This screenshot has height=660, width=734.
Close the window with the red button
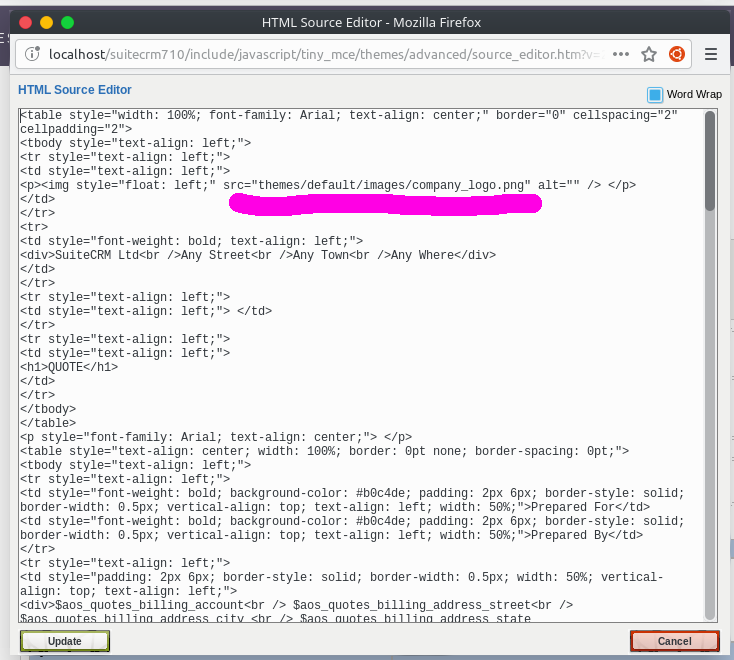[x=25, y=22]
